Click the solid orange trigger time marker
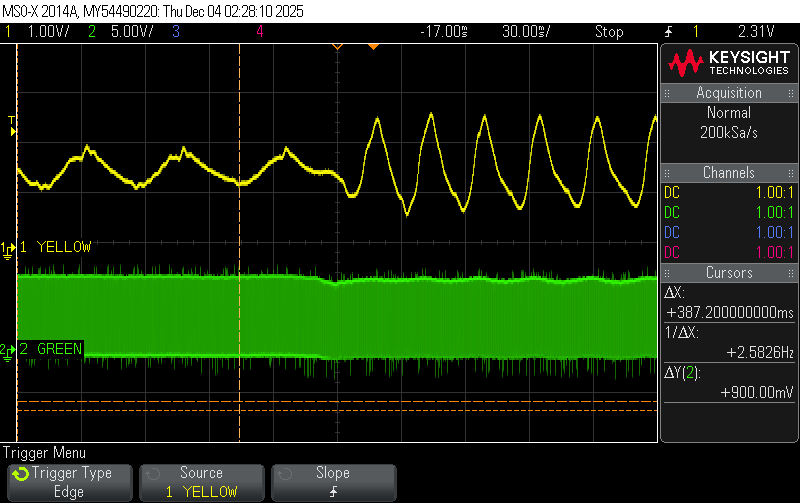 pyautogui.click(x=373, y=47)
